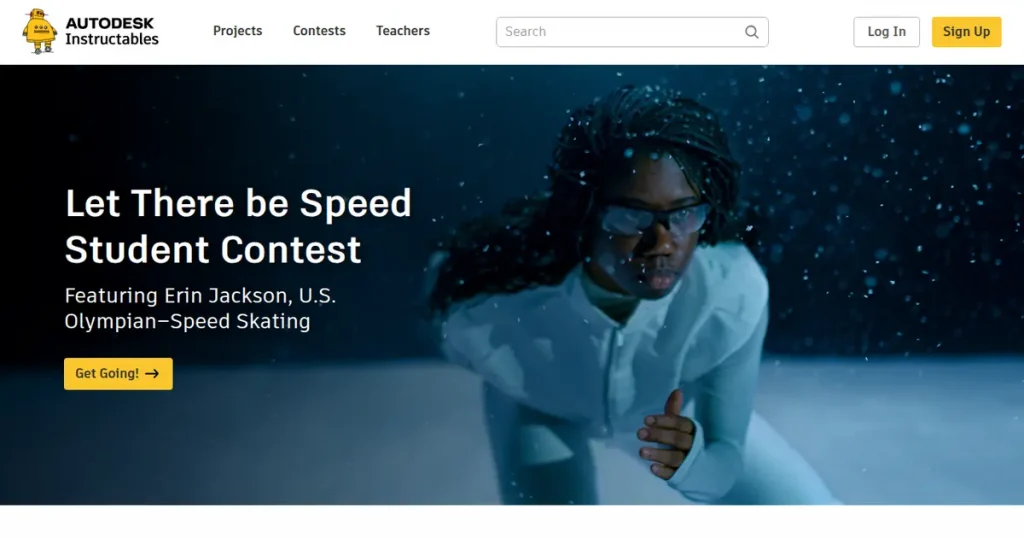
Task: Click the search magnifying glass icon
Action: pos(752,32)
